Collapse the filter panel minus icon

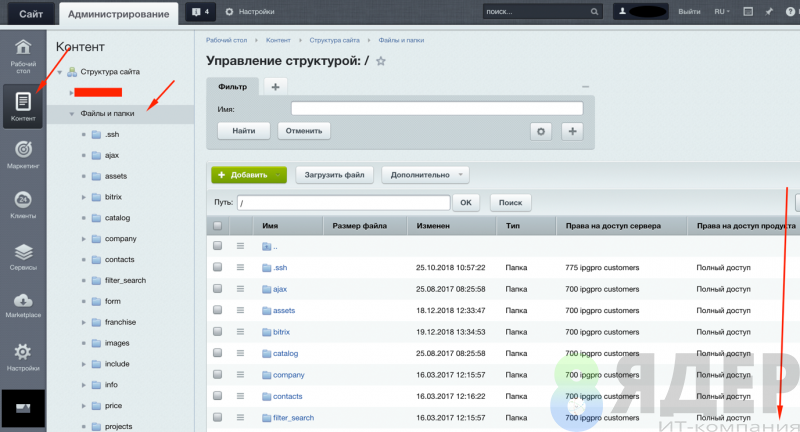click(x=585, y=87)
